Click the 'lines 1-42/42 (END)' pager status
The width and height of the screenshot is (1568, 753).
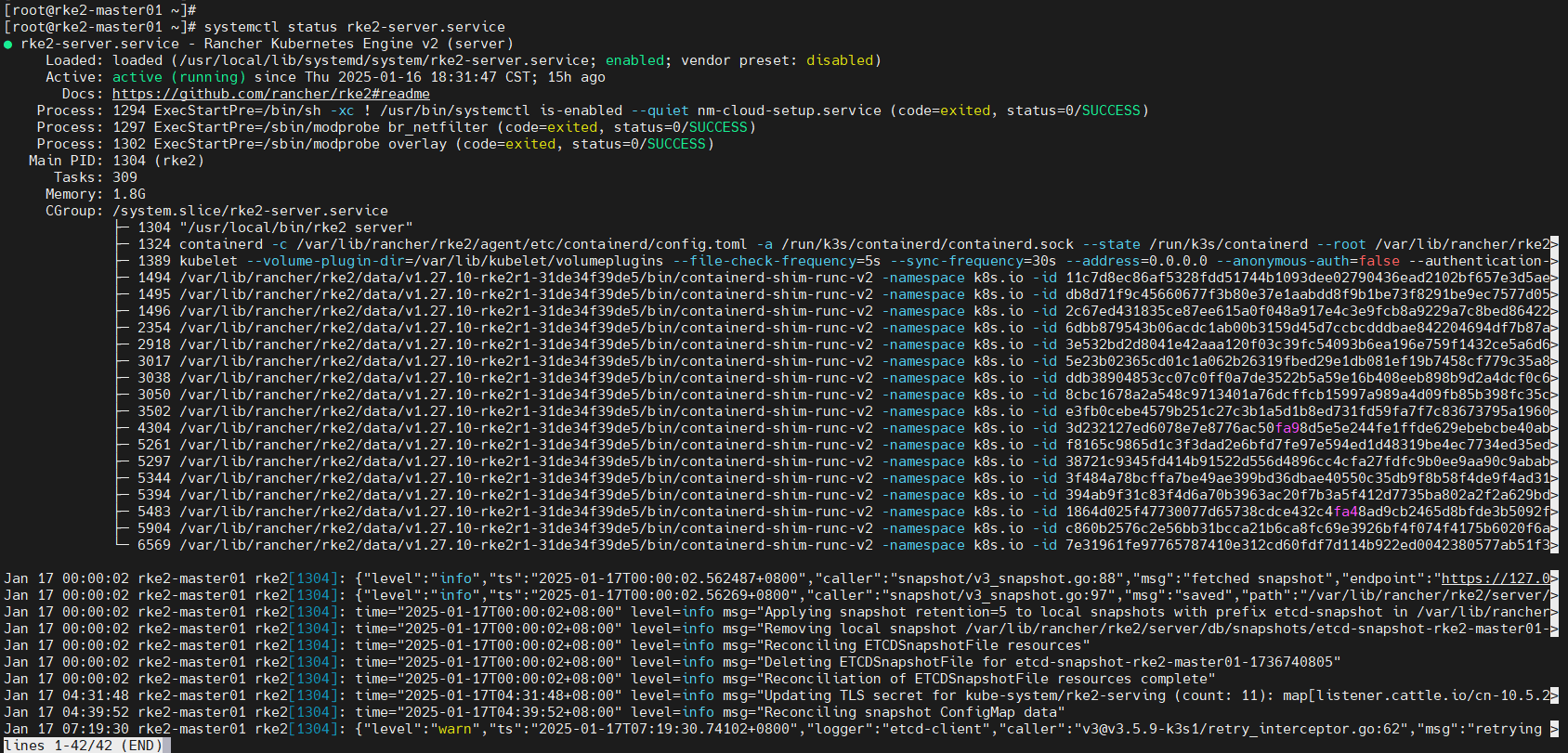pos(83,745)
